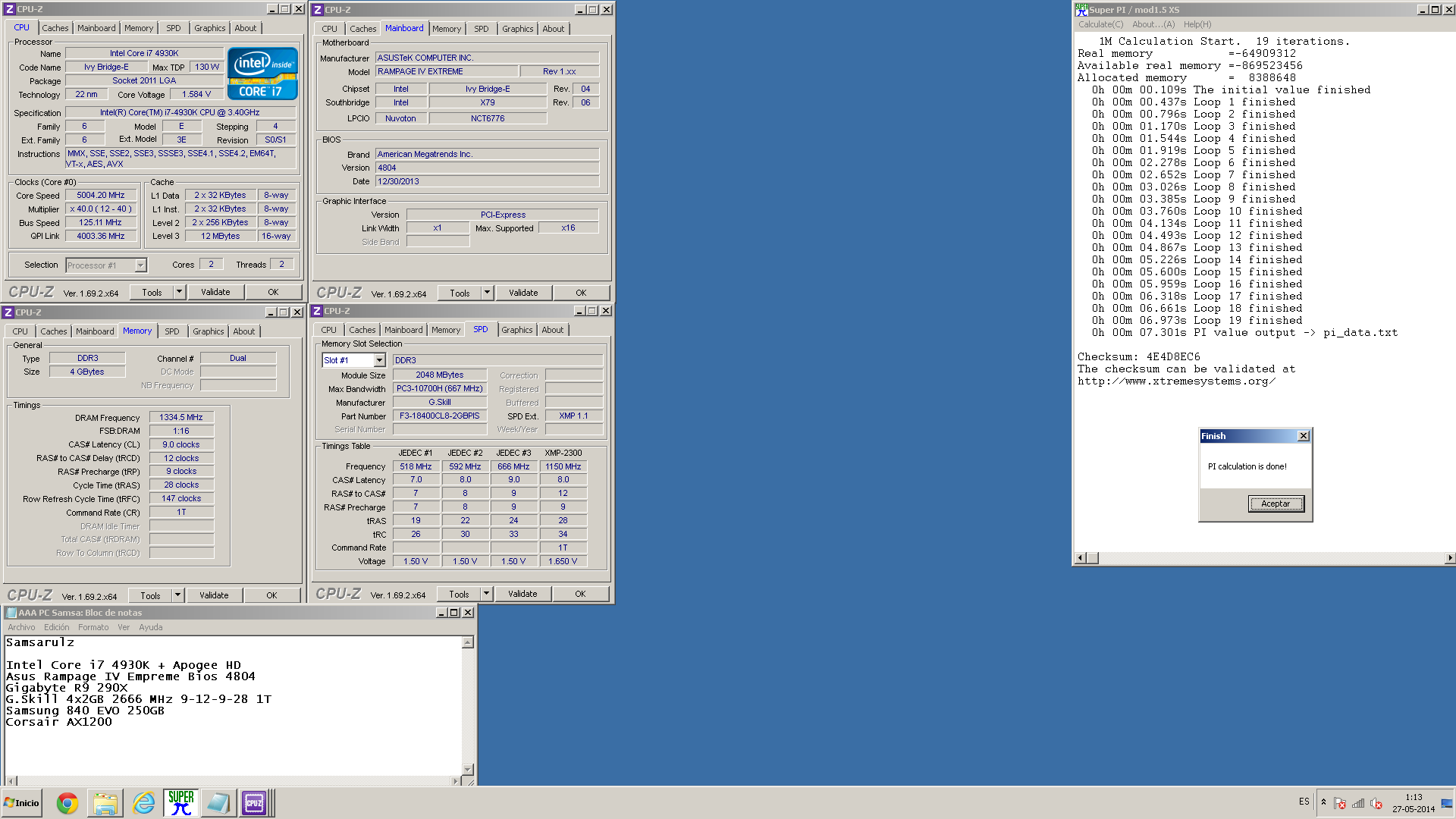Click the 5004.20 MHz Core Speed value

[101, 195]
